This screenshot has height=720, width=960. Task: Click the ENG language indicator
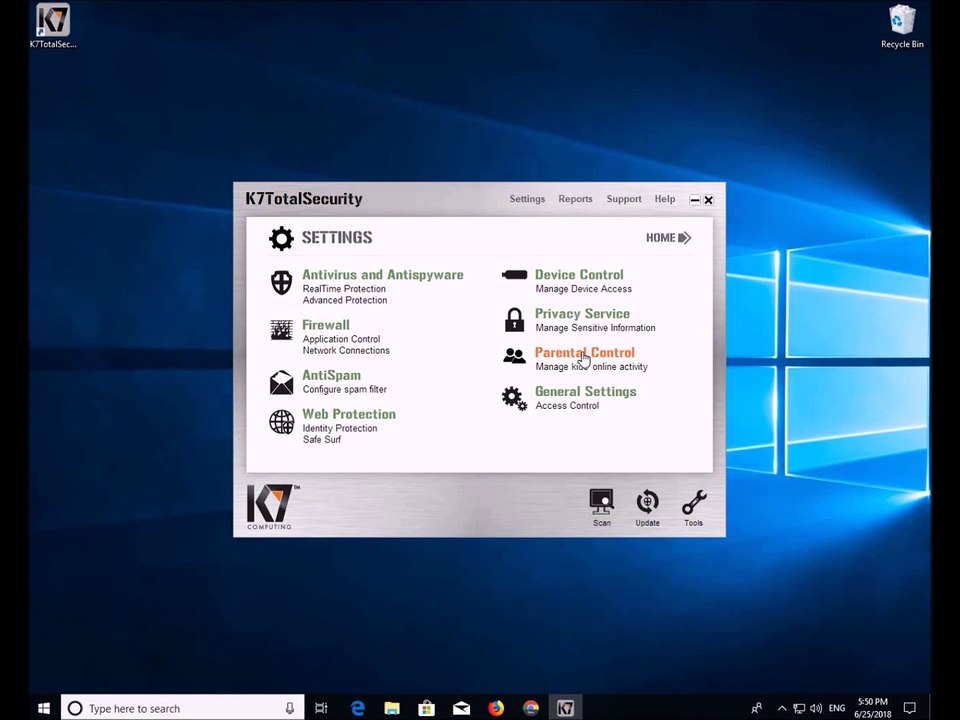[837, 708]
